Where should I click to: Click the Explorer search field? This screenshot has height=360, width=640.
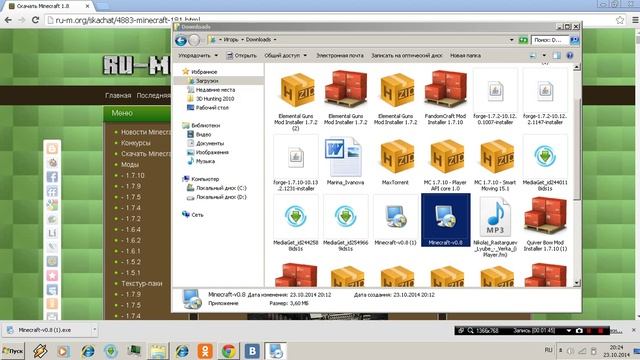pos(549,40)
